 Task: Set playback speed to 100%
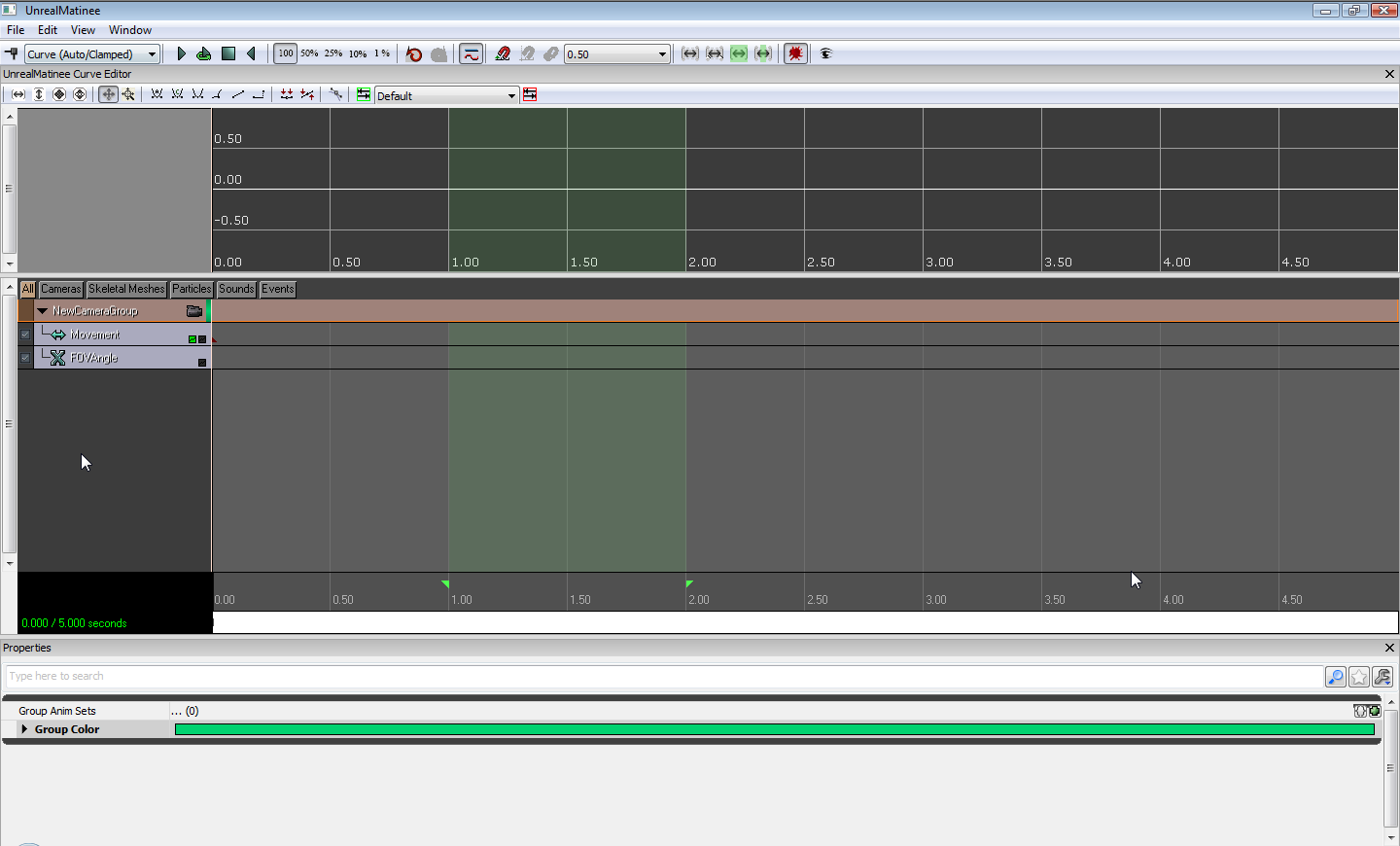pyautogui.click(x=285, y=53)
